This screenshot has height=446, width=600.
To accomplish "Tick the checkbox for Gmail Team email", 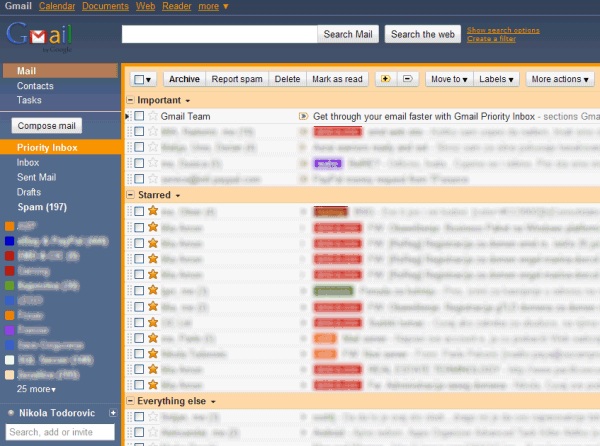I will pos(139,116).
